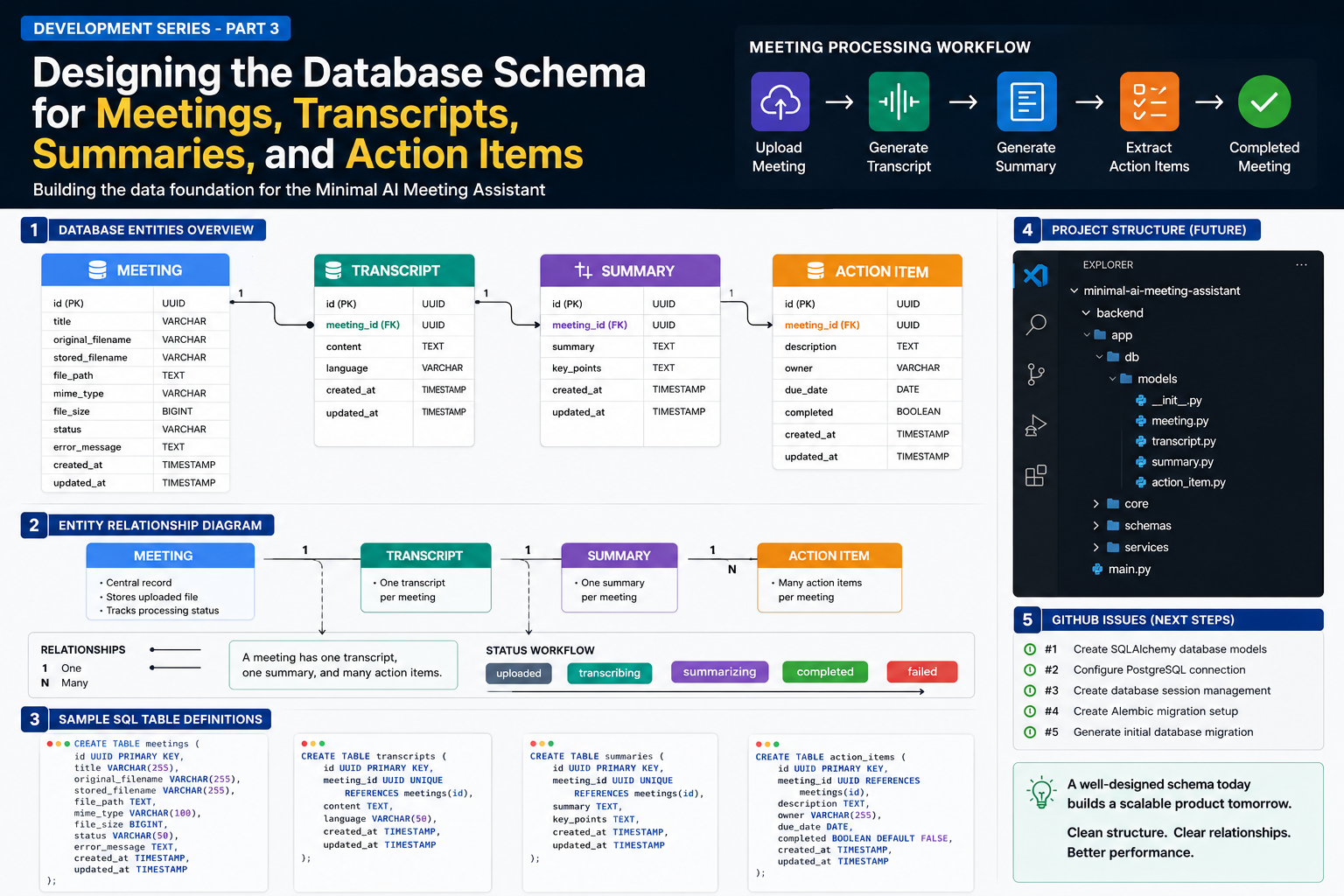This screenshot has height=896, width=1344.
Task: Click the Completed Meeting checkmark icon
Action: click(1264, 101)
